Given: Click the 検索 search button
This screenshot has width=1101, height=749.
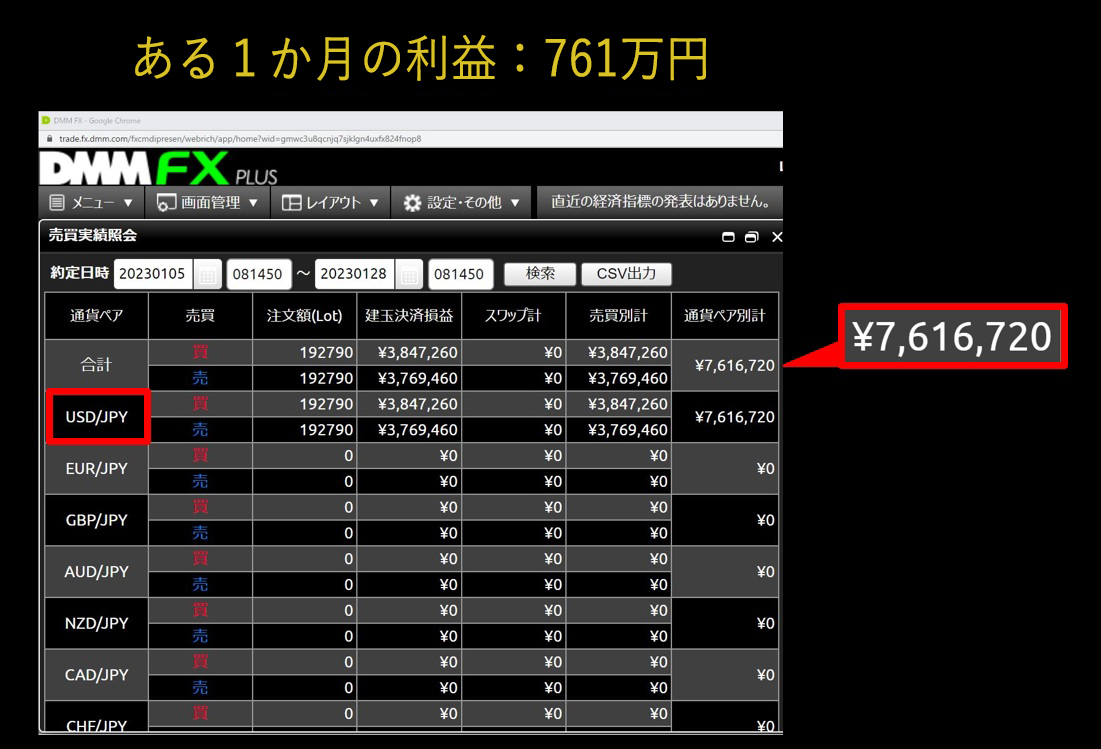Looking at the screenshot, I should [x=540, y=274].
